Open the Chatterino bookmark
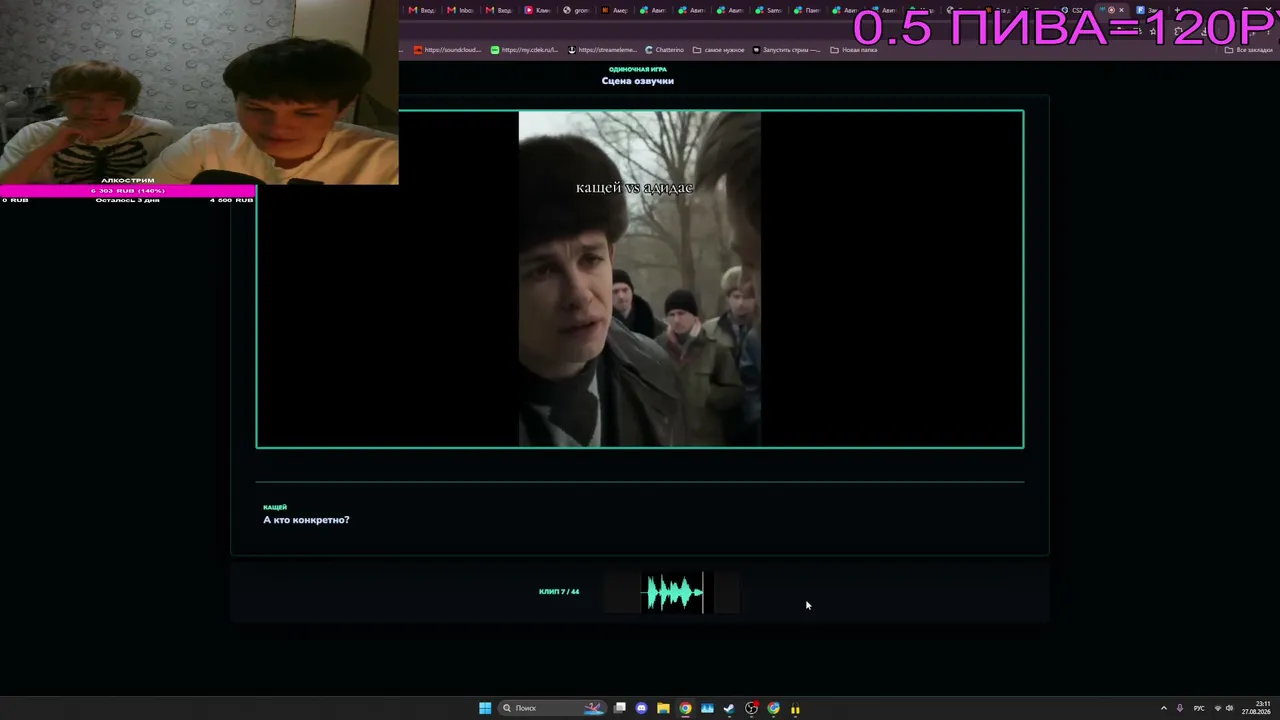This screenshot has height=720, width=1280. coord(662,50)
